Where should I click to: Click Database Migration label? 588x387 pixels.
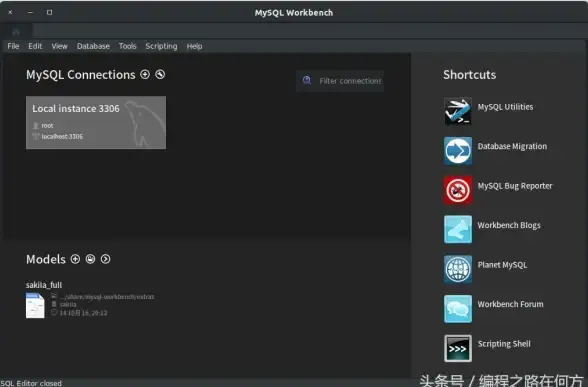point(512,146)
